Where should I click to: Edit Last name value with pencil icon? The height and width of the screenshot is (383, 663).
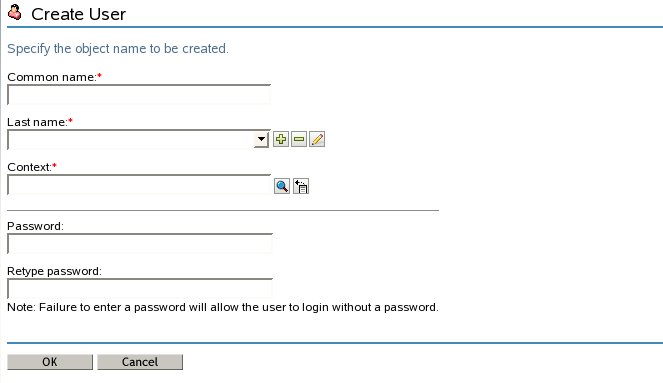tap(317, 139)
